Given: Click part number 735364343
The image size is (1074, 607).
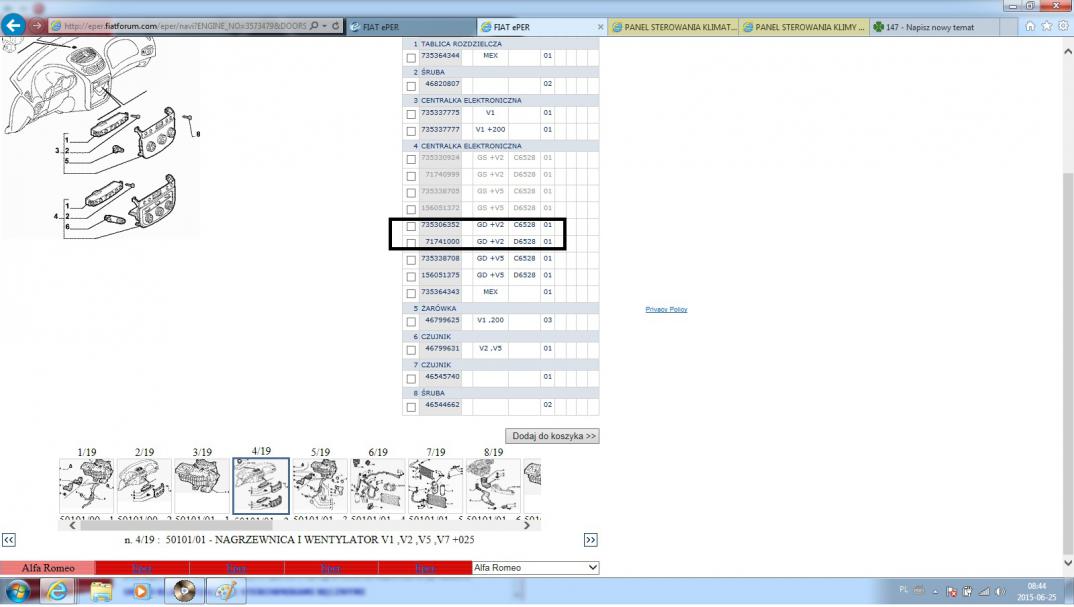Looking at the screenshot, I should [440, 292].
